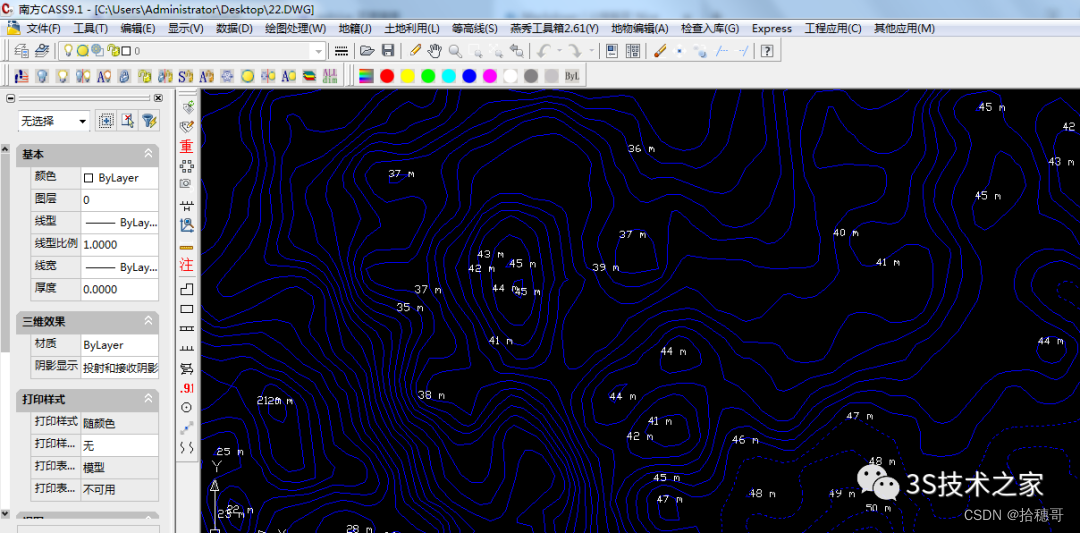Pick the red color swatch

click(387, 76)
